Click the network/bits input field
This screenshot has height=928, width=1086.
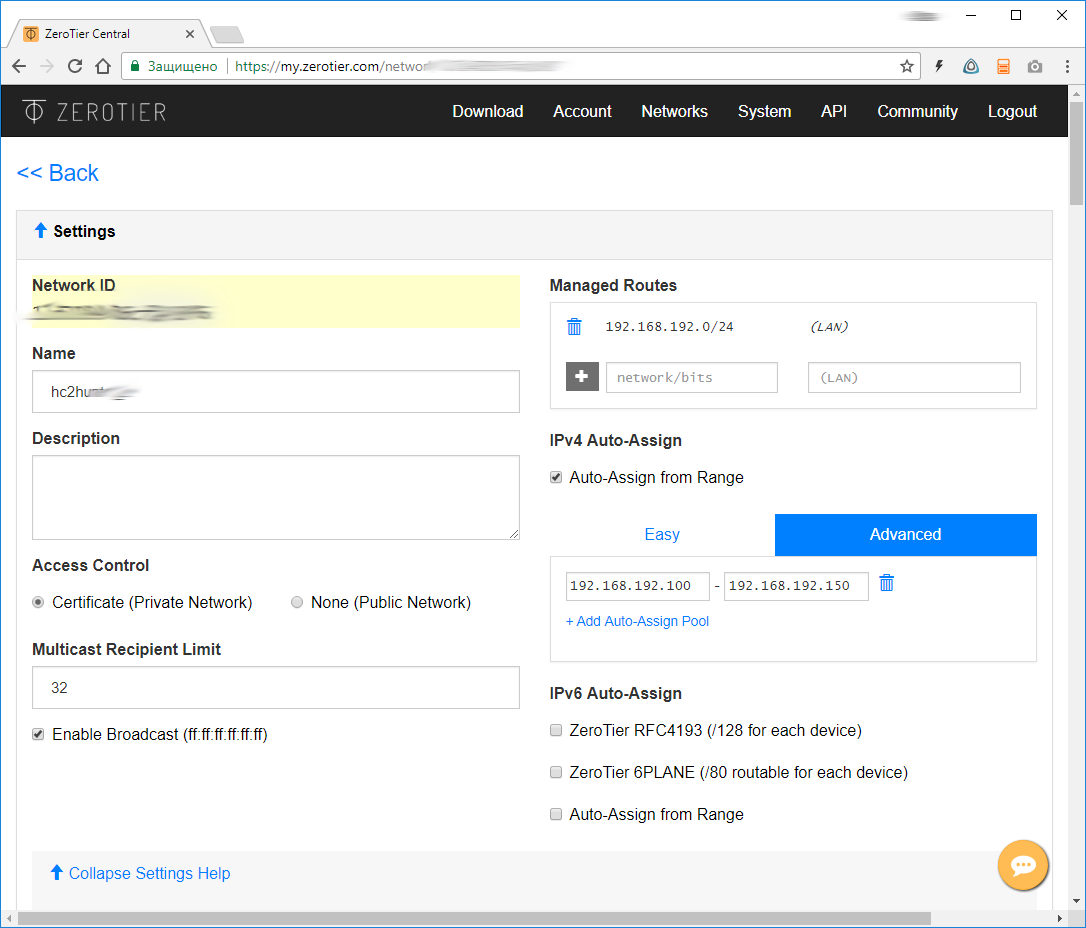(691, 377)
